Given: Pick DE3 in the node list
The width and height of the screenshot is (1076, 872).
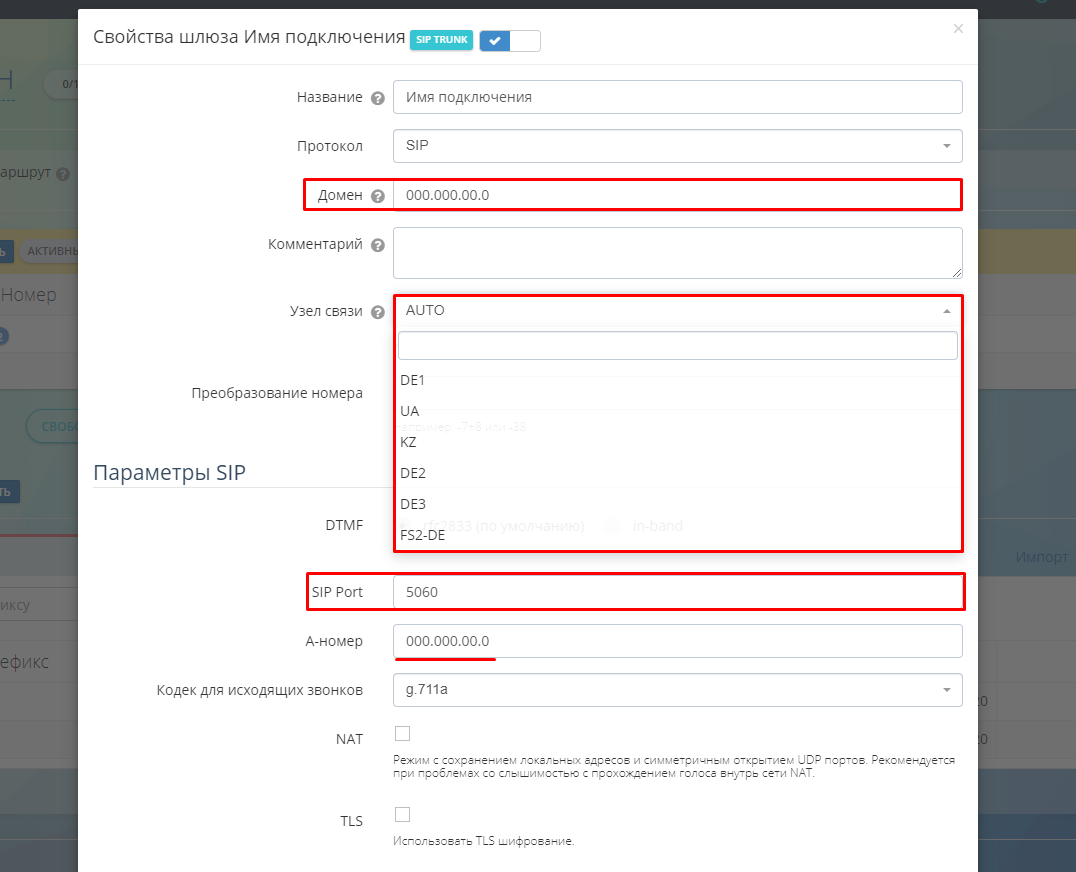Looking at the screenshot, I should [413, 504].
